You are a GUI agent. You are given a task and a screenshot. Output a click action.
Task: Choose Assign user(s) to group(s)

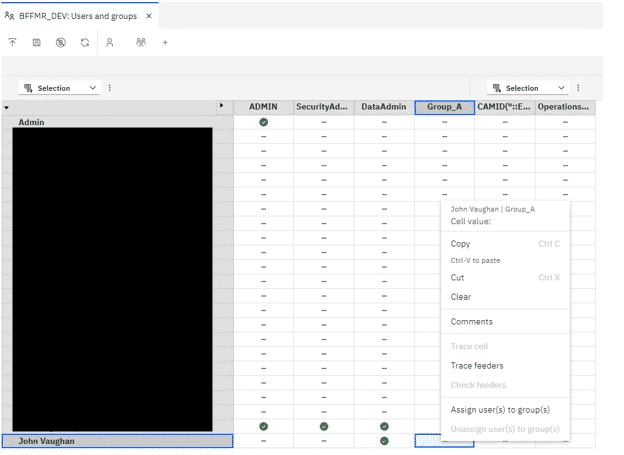pos(500,410)
